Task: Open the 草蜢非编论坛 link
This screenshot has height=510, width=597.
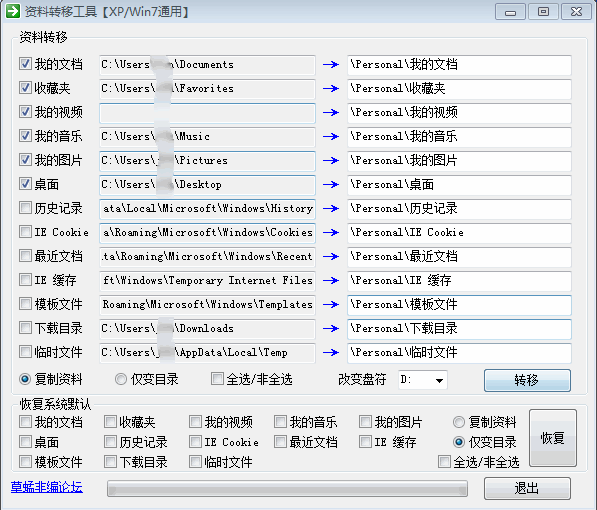Action: 46,487
